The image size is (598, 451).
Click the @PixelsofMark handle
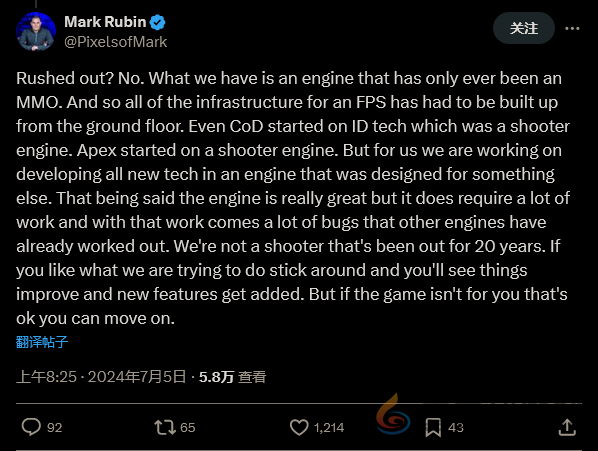(x=116, y=42)
